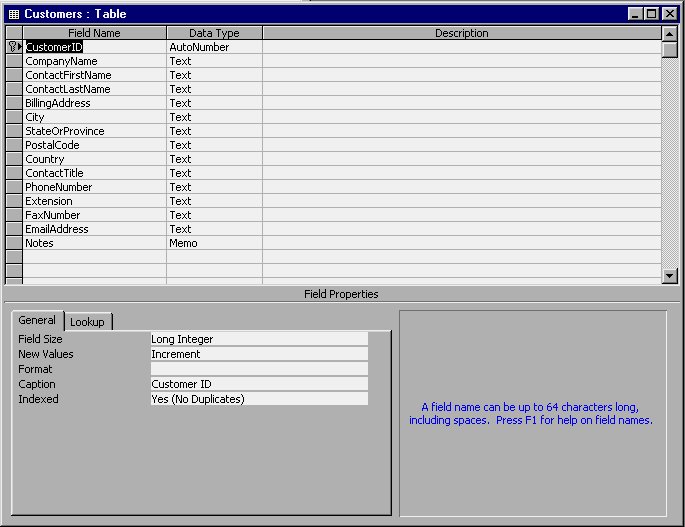Click the table icon in the title bar
This screenshot has height=527, width=685.
[13, 14]
